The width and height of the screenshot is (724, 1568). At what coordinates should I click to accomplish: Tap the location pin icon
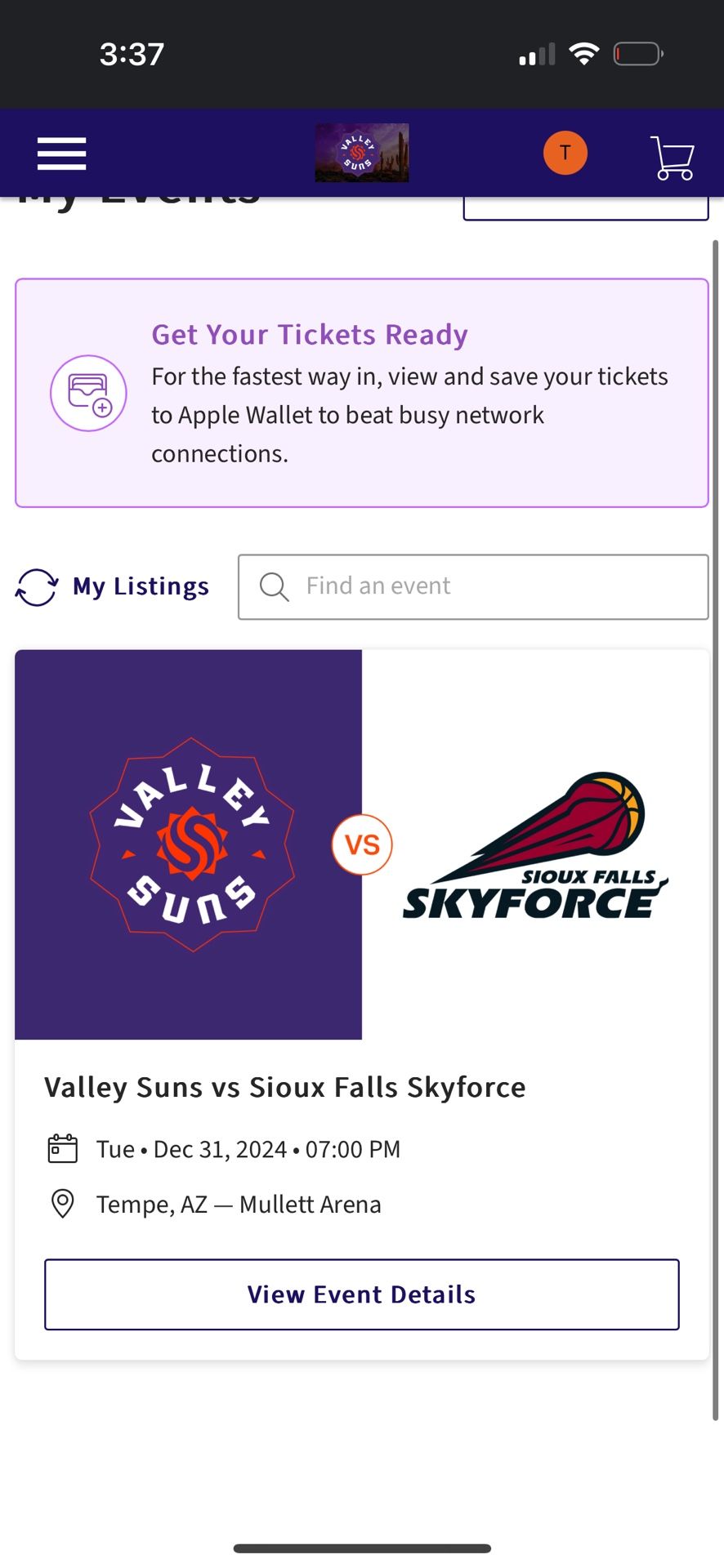pos(62,1204)
